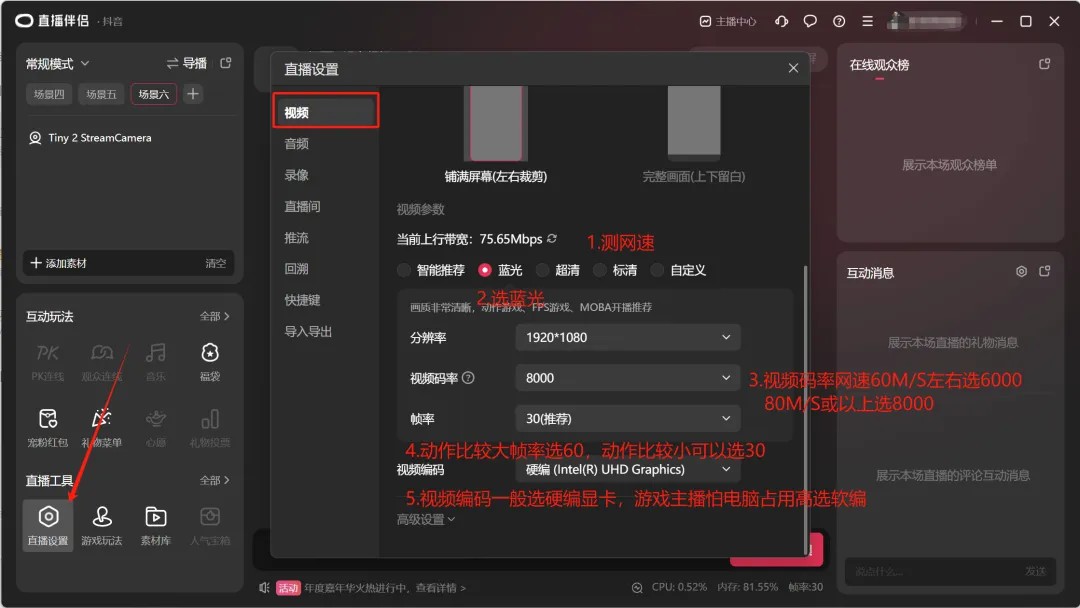Open 直播设置 tool icon
The image size is (1080, 608).
pyautogui.click(x=48, y=524)
